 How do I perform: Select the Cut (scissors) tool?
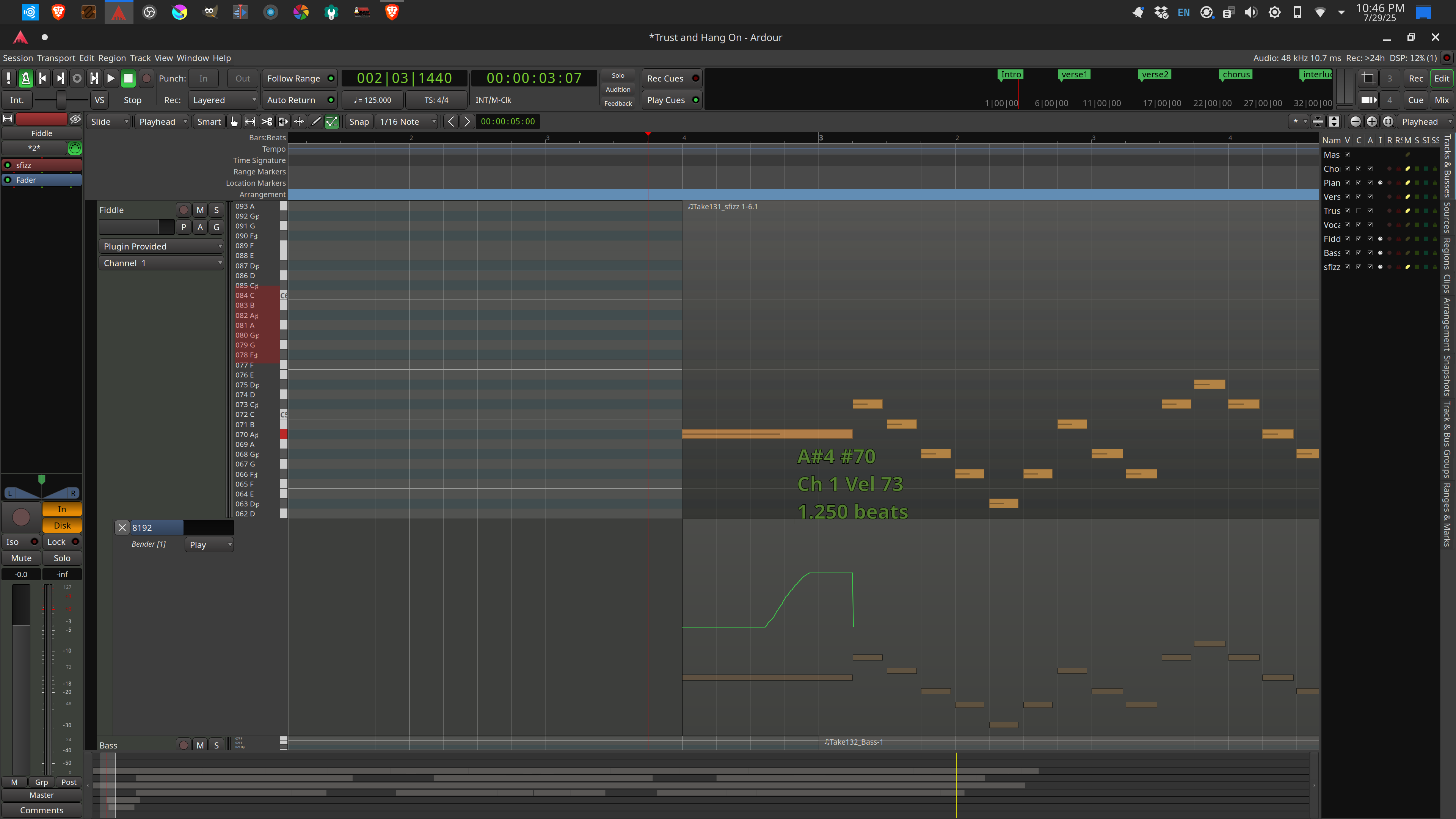(x=267, y=121)
